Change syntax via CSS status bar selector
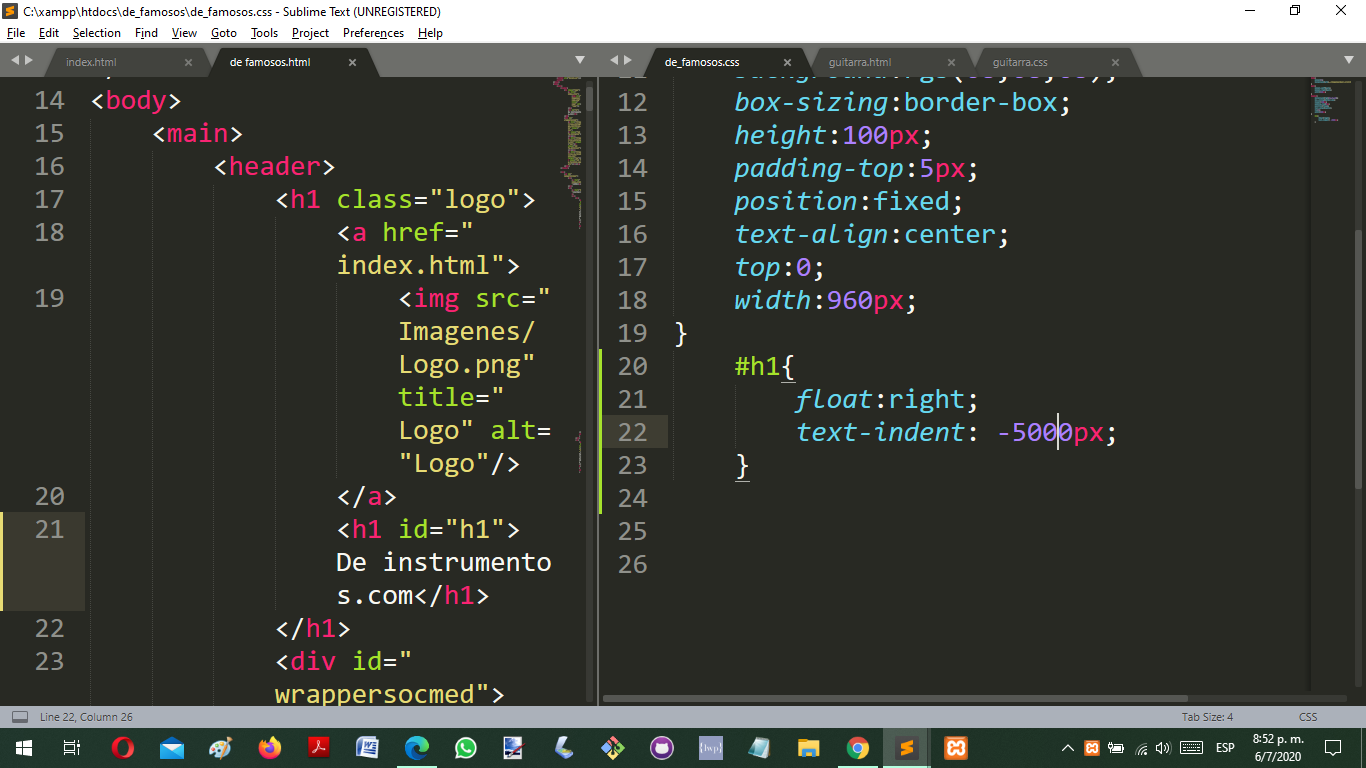This screenshot has height=768, width=1366. pos(1307,717)
